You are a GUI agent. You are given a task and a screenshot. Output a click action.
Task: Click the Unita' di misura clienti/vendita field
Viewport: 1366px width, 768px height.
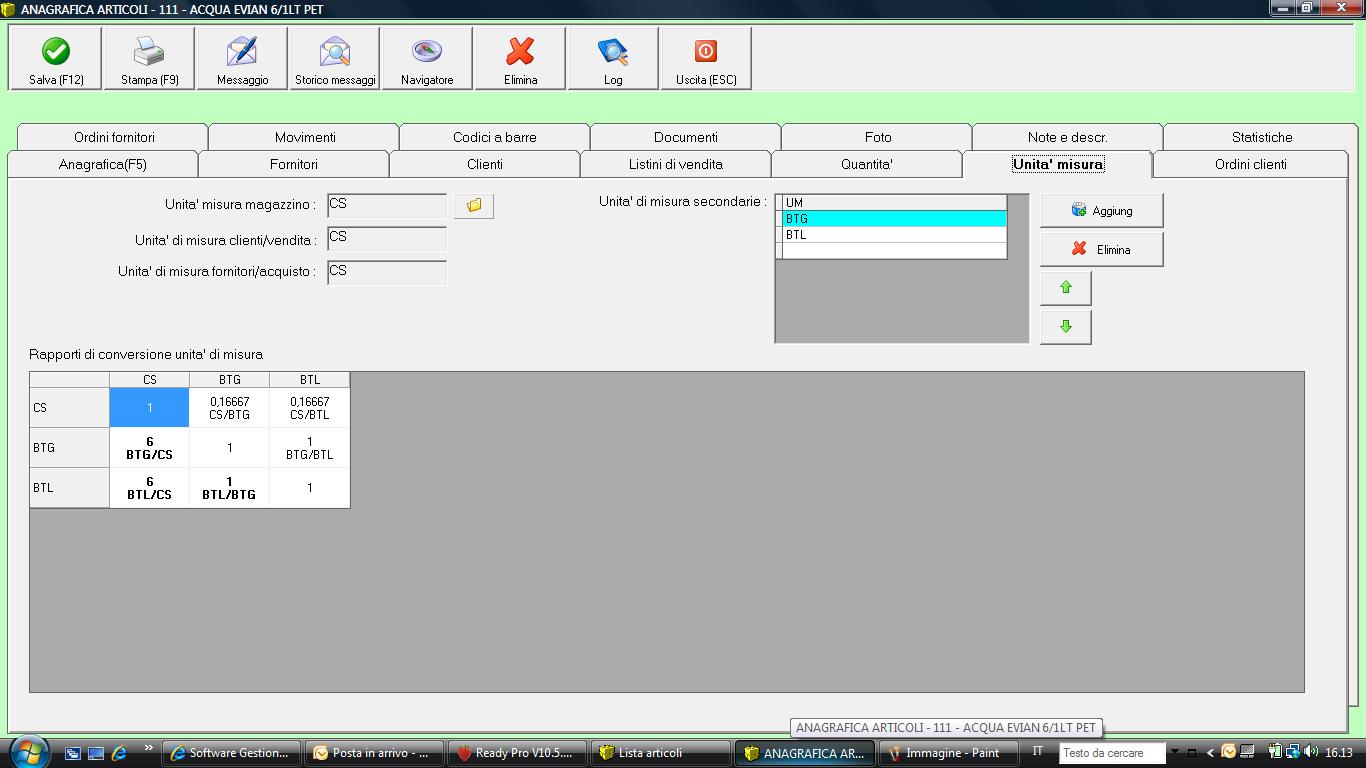[387, 239]
